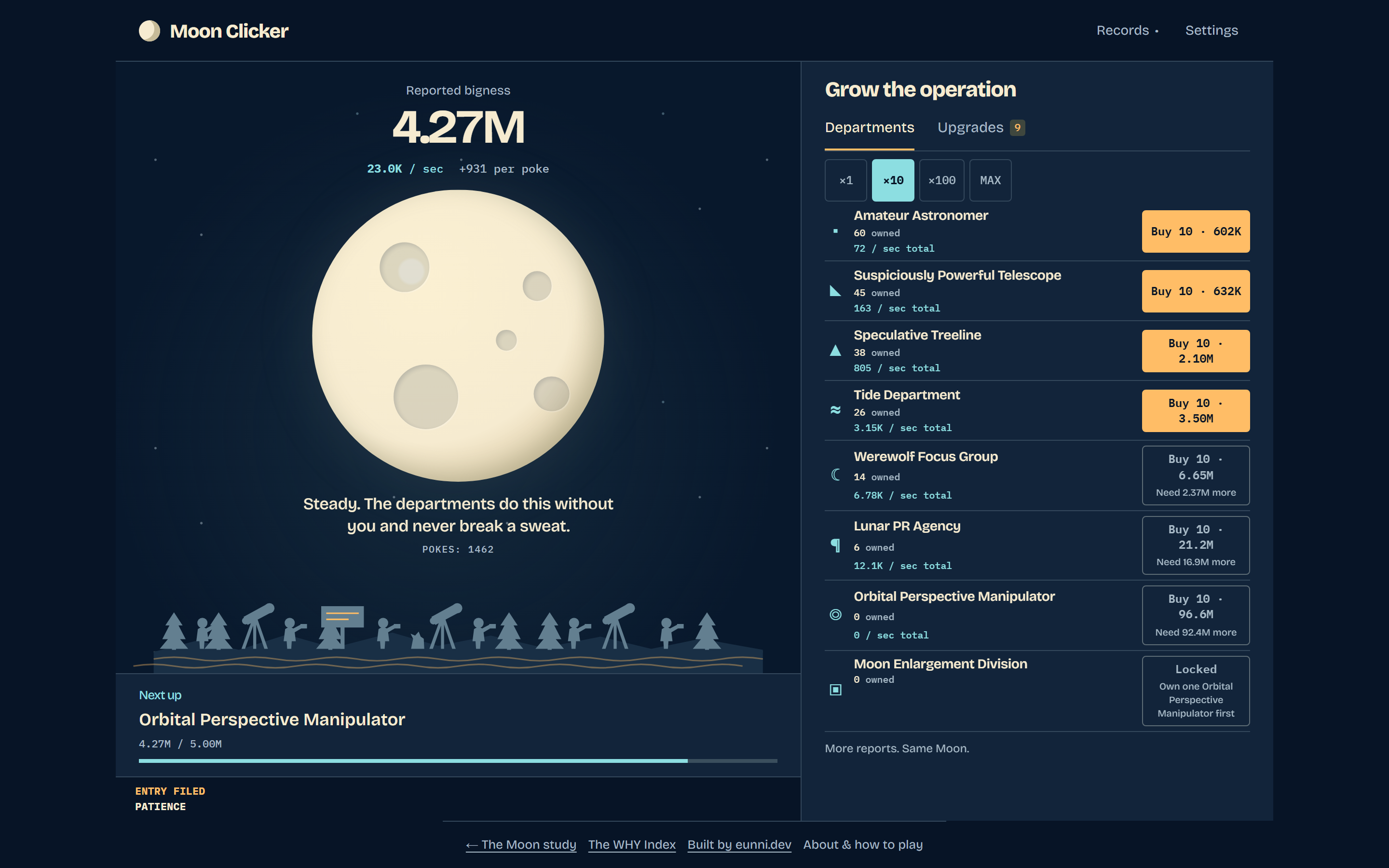The height and width of the screenshot is (868, 1389).
Task: Click Buy 10 Lunar PR Agency button
Action: 1196,545
